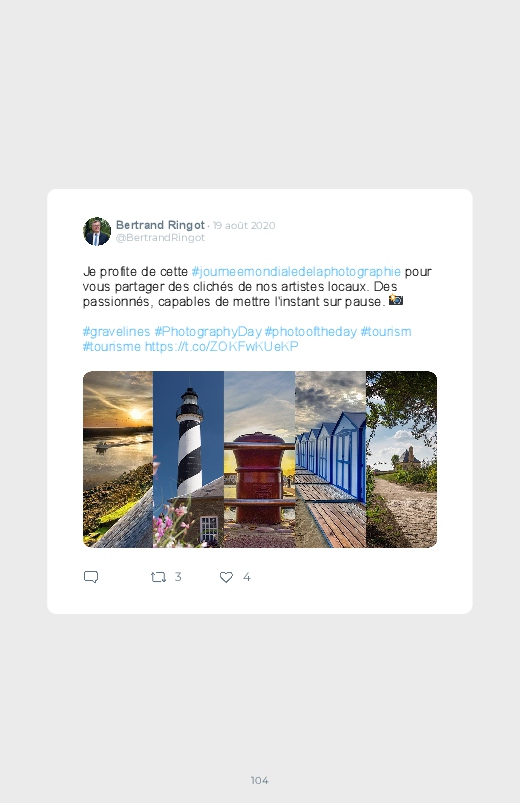Click the reply speech bubble icon

click(x=91, y=577)
